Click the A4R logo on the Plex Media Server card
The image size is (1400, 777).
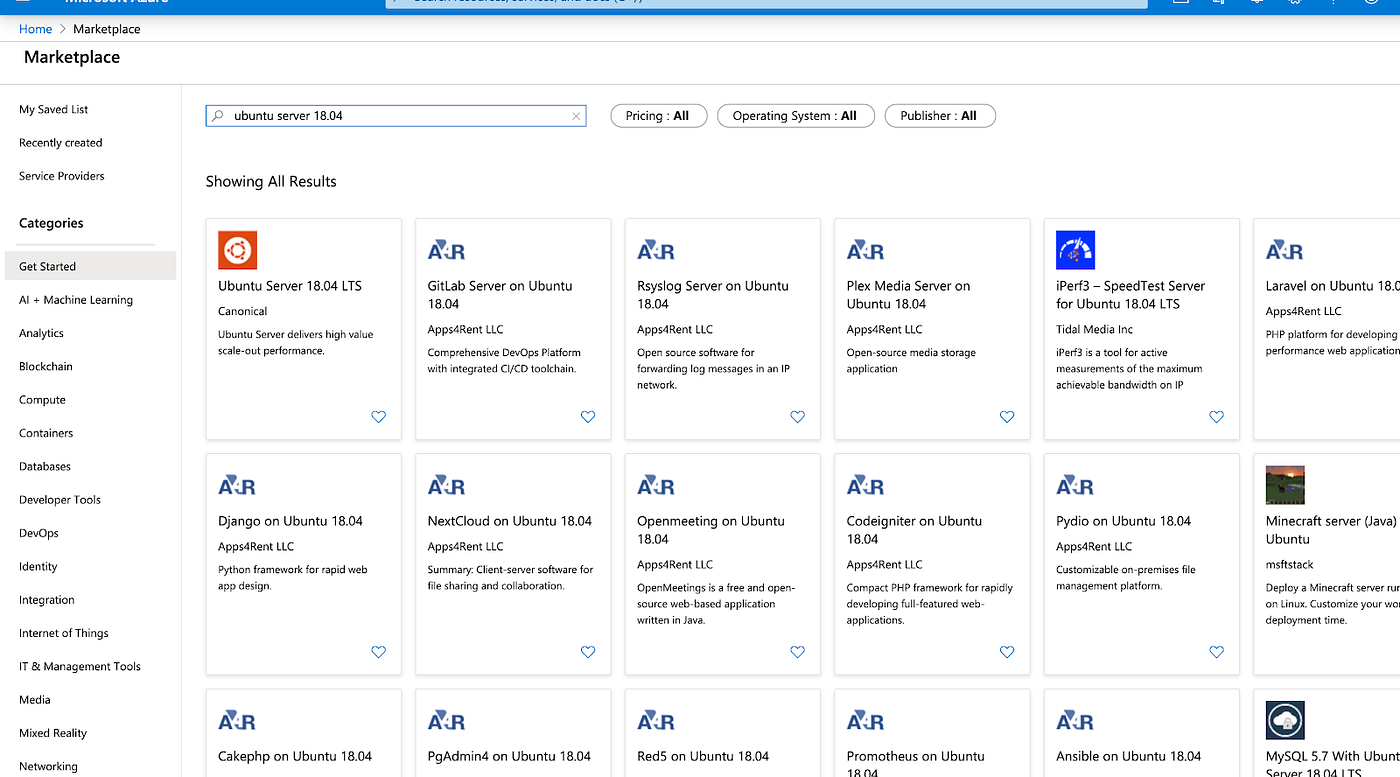(866, 251)
